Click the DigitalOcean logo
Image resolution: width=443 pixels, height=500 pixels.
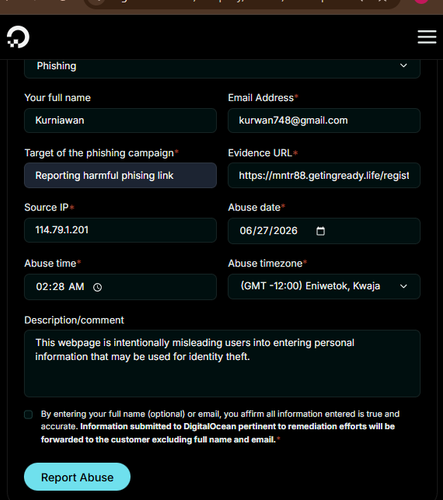click(x=18, y=37)
